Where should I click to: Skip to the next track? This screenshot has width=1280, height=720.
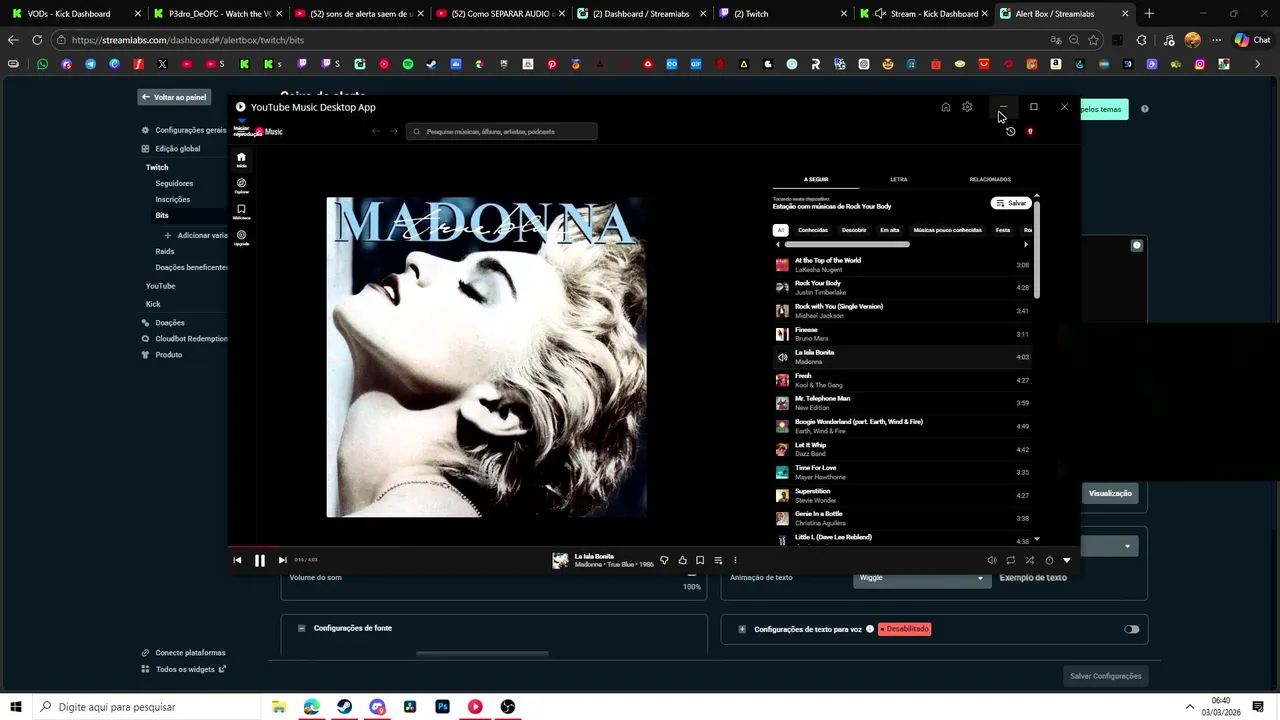pyautogui.click(x=282, y=560)
